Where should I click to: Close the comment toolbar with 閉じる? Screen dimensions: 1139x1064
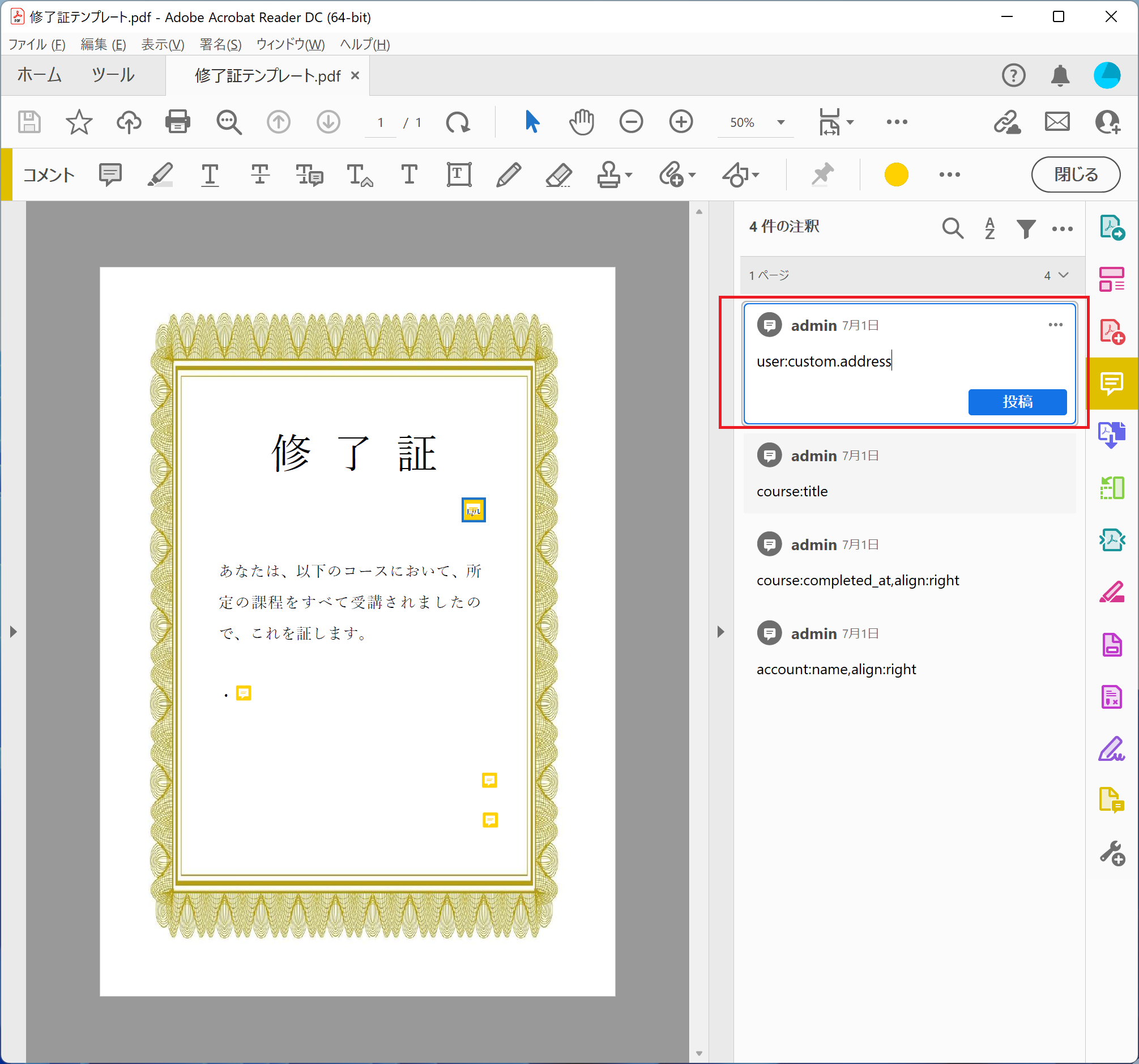[1076, 175]
